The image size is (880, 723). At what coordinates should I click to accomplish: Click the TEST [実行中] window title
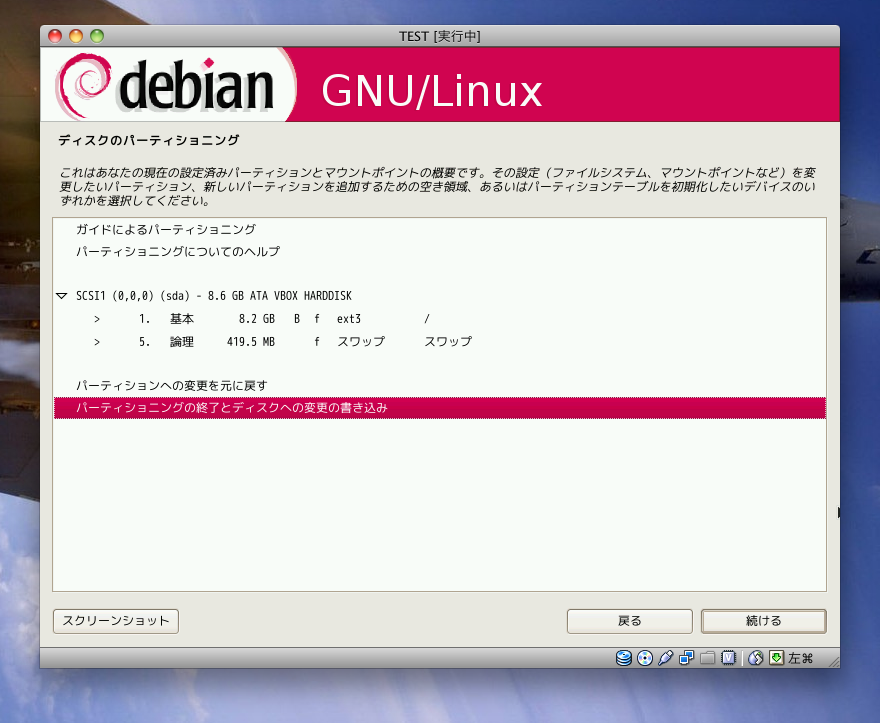pos(439,36)
